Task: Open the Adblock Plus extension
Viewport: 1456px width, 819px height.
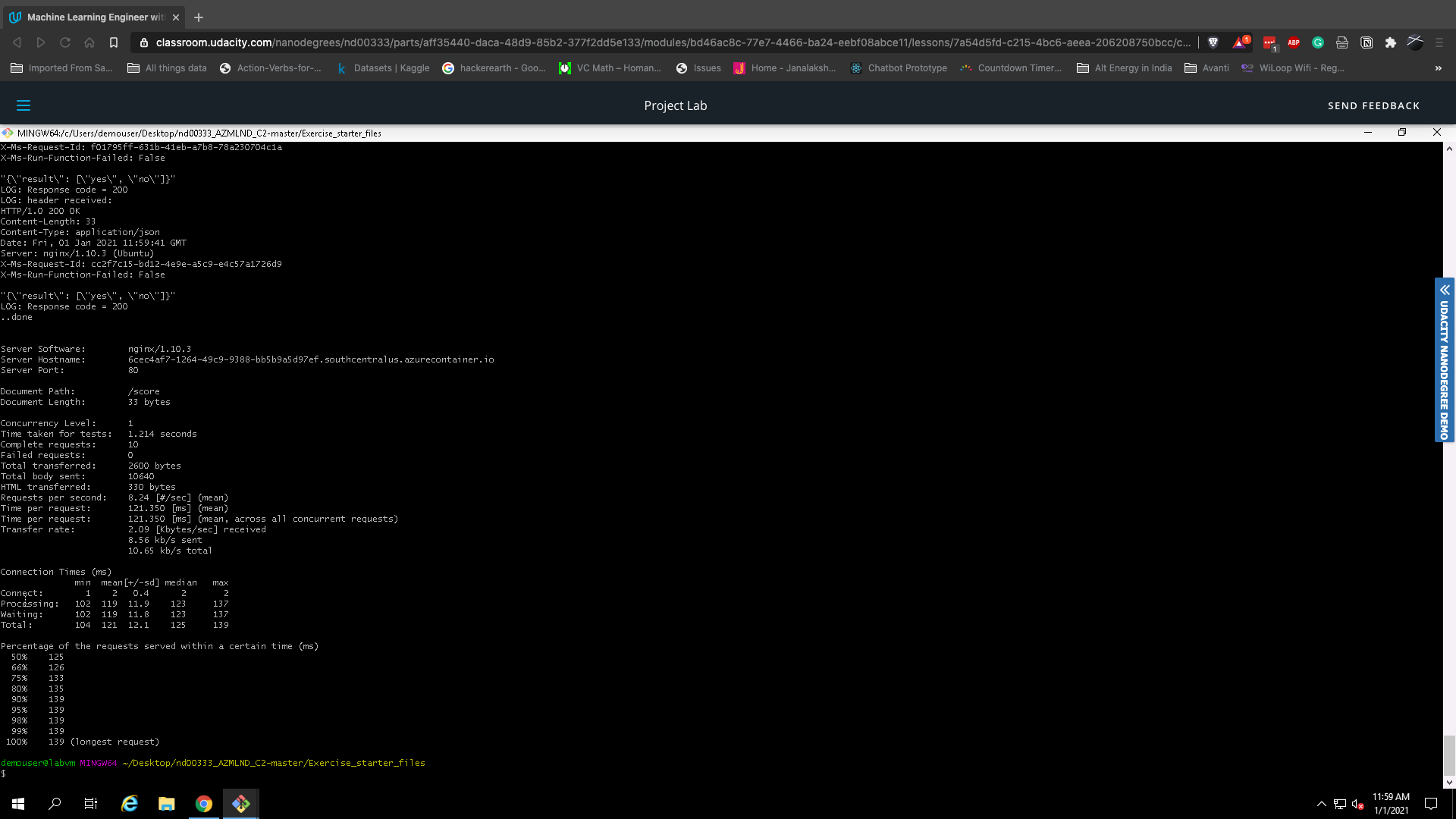Action: 1294,42
